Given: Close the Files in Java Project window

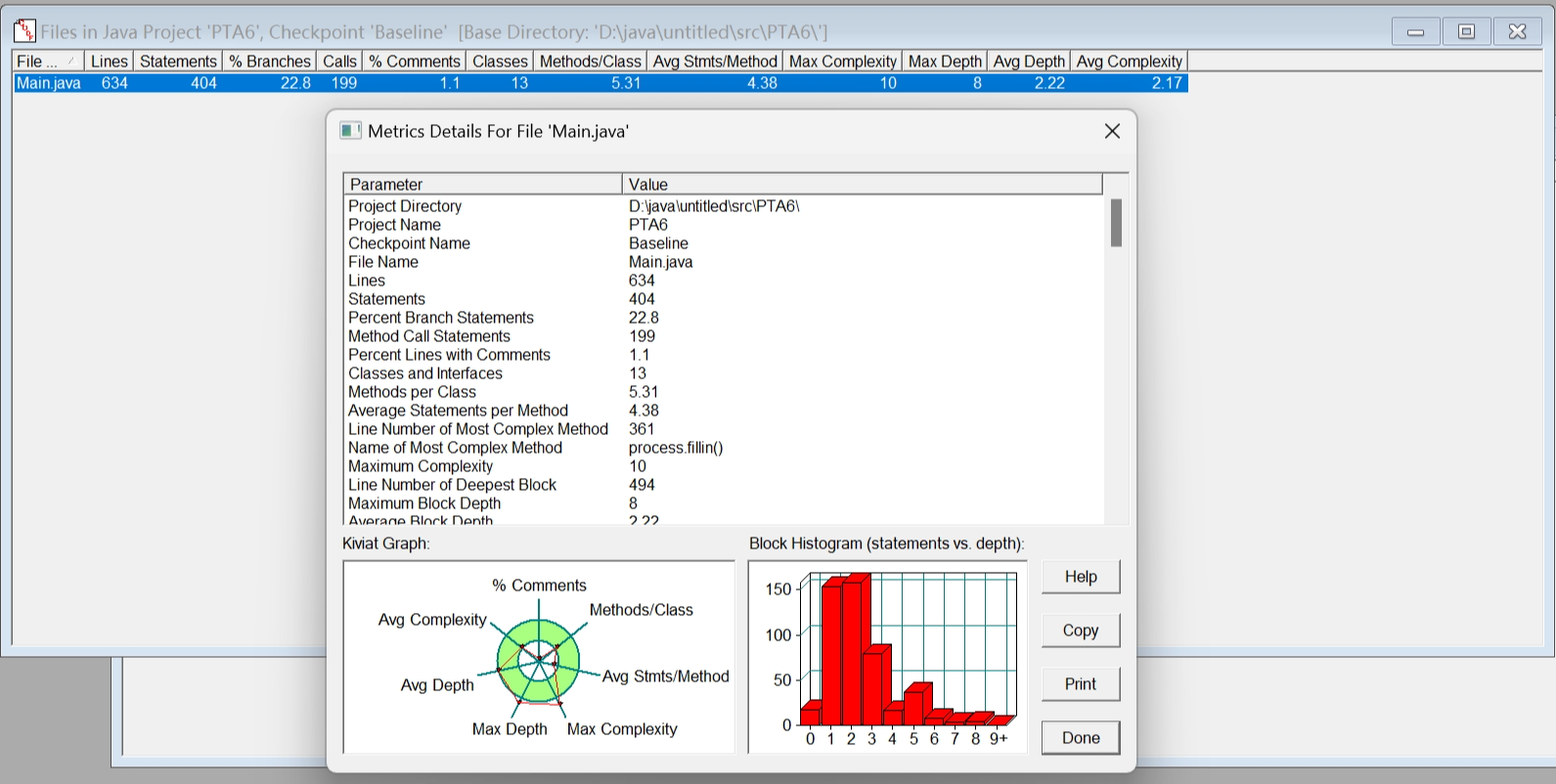Looking at the screenshot, I should pyautogui.click(x=1517, y=31).
